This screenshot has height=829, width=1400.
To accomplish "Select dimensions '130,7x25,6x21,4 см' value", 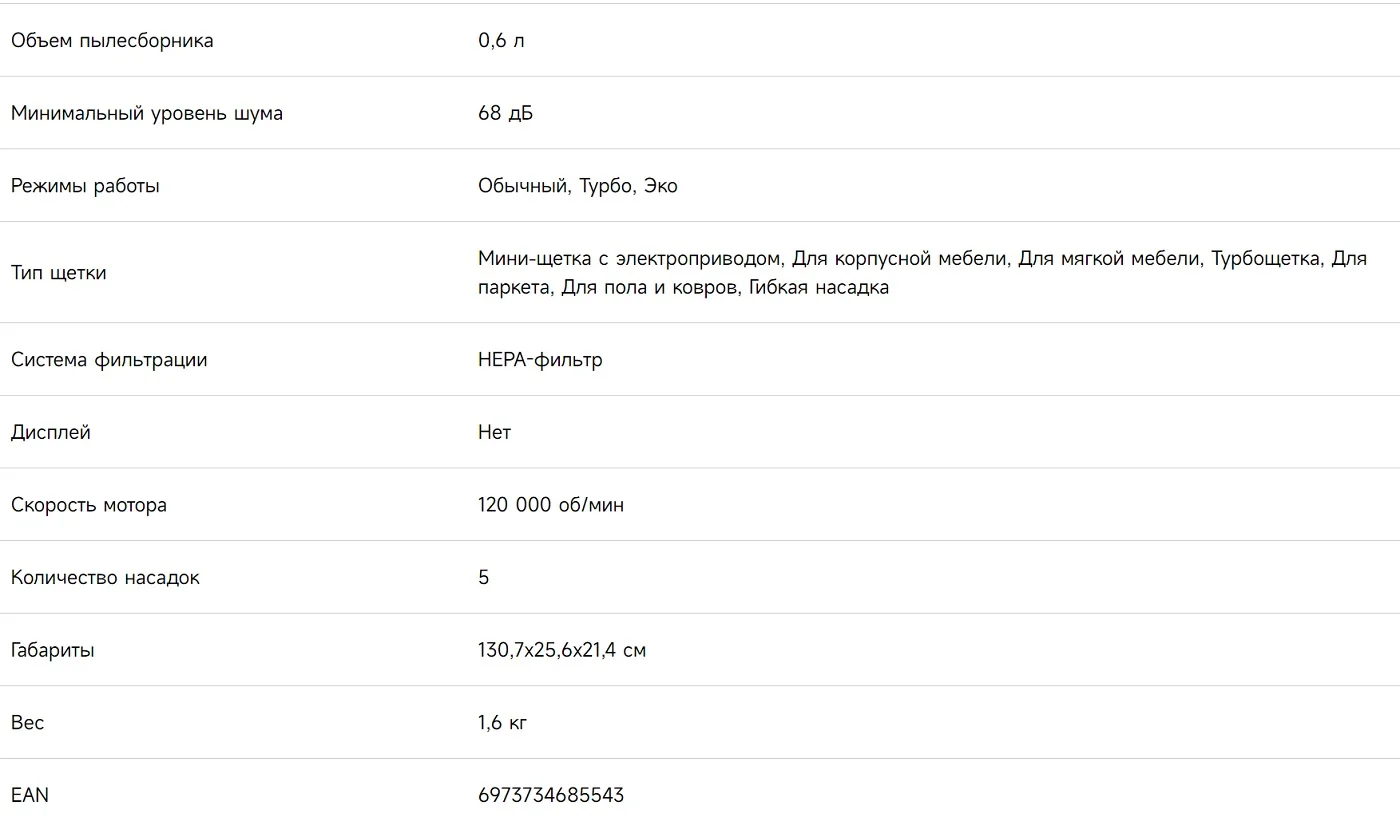I will pyautogui.click(x=562, y=650).
